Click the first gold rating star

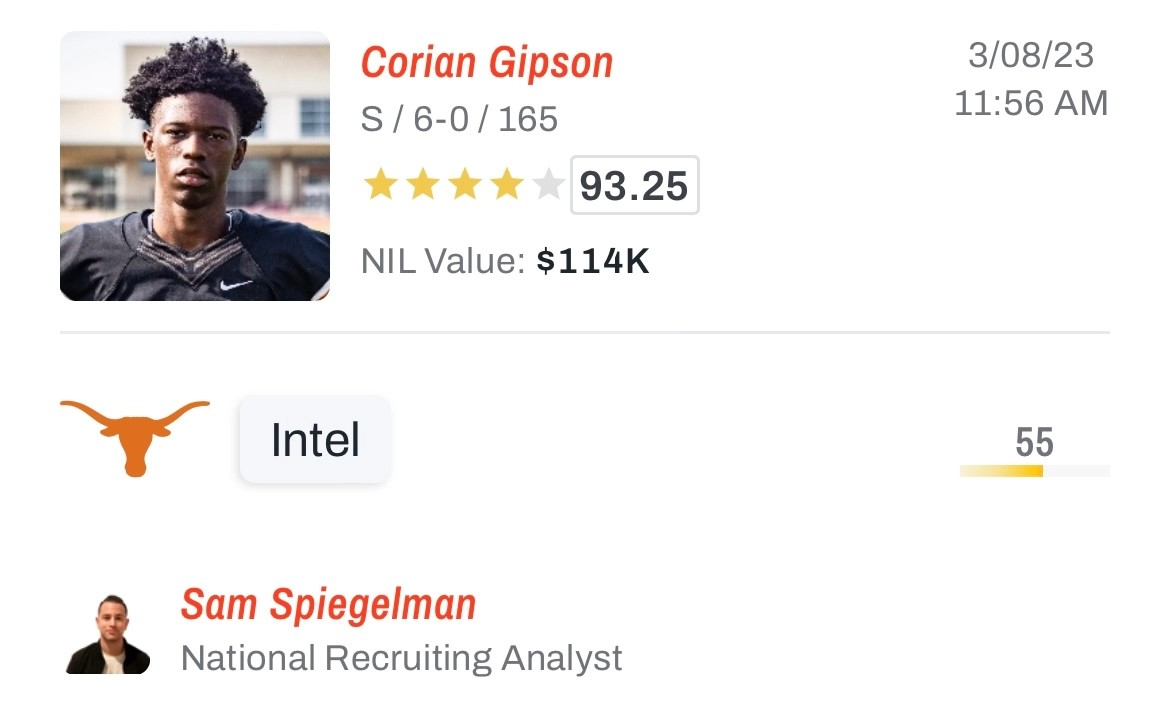click(x=381, y=184)
